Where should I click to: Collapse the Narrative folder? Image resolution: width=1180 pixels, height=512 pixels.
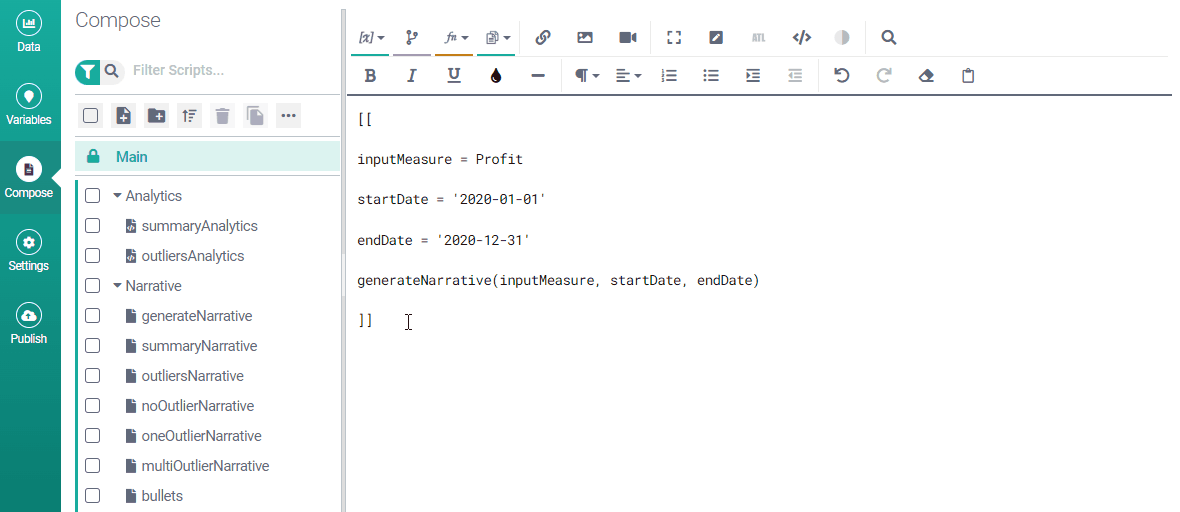click(117, 286)
